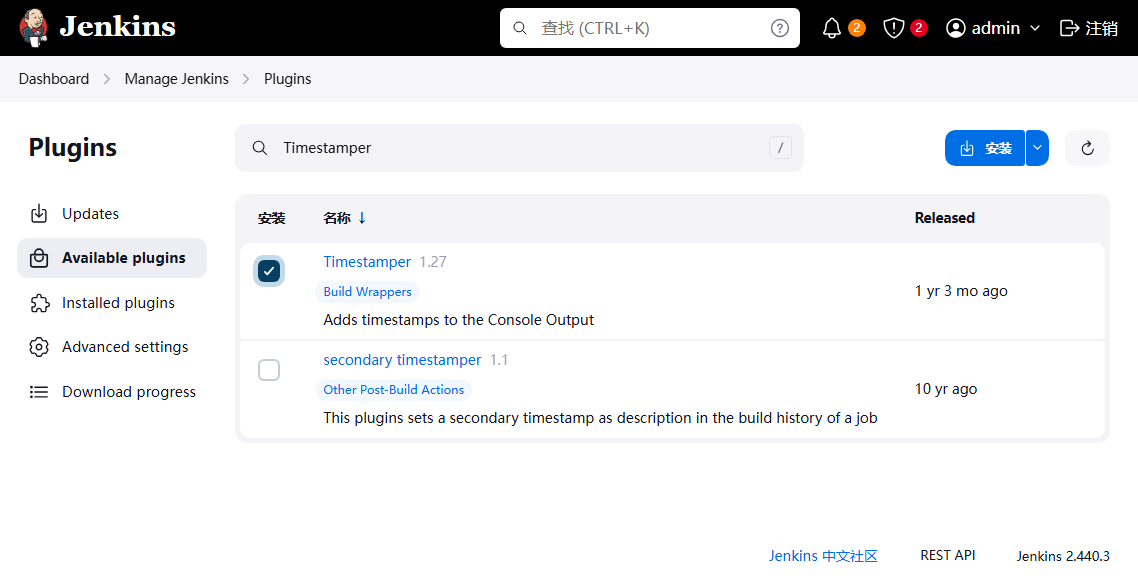Open the Jenkins home title link

tap(118, 28)
